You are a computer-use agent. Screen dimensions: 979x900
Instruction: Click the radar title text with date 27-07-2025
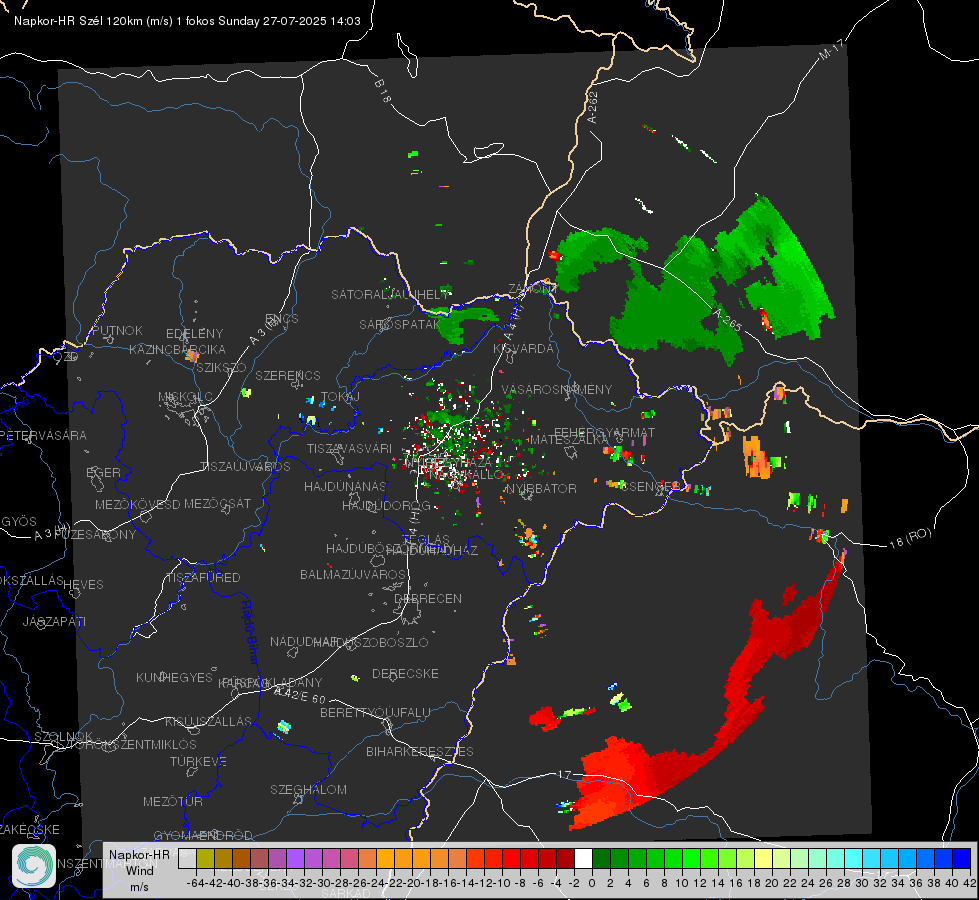tap(187, 21)
